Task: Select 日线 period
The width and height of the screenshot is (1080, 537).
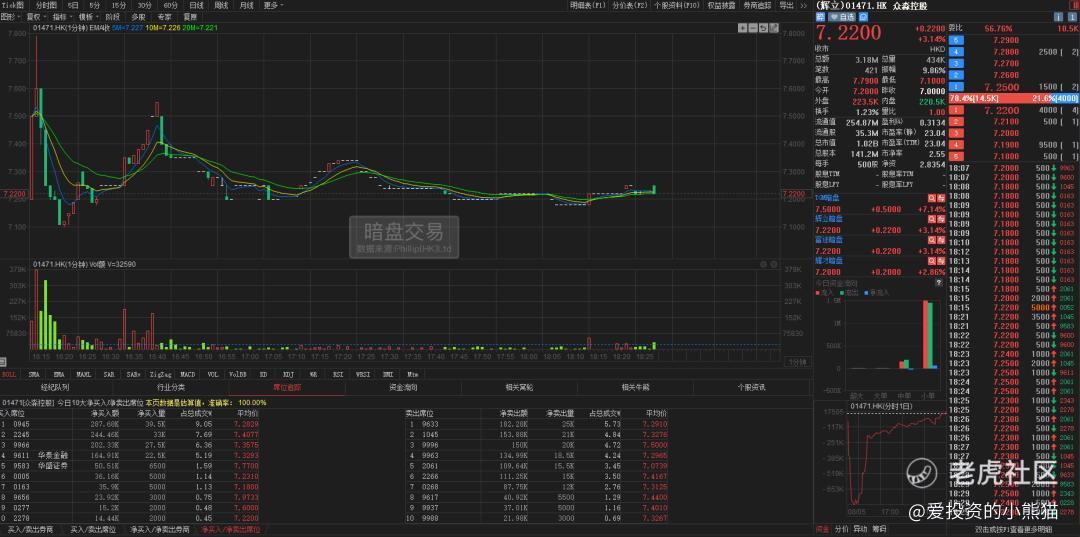Action: click(x=196, y=6)
